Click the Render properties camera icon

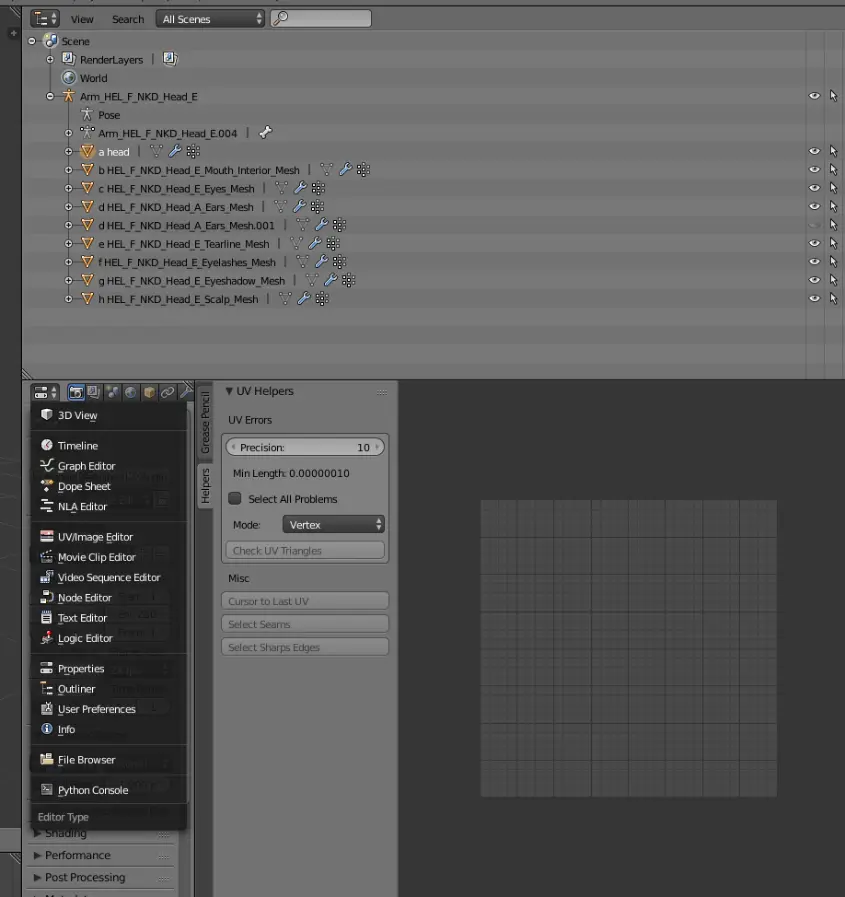pyautogui.click(x=76, y=393)
